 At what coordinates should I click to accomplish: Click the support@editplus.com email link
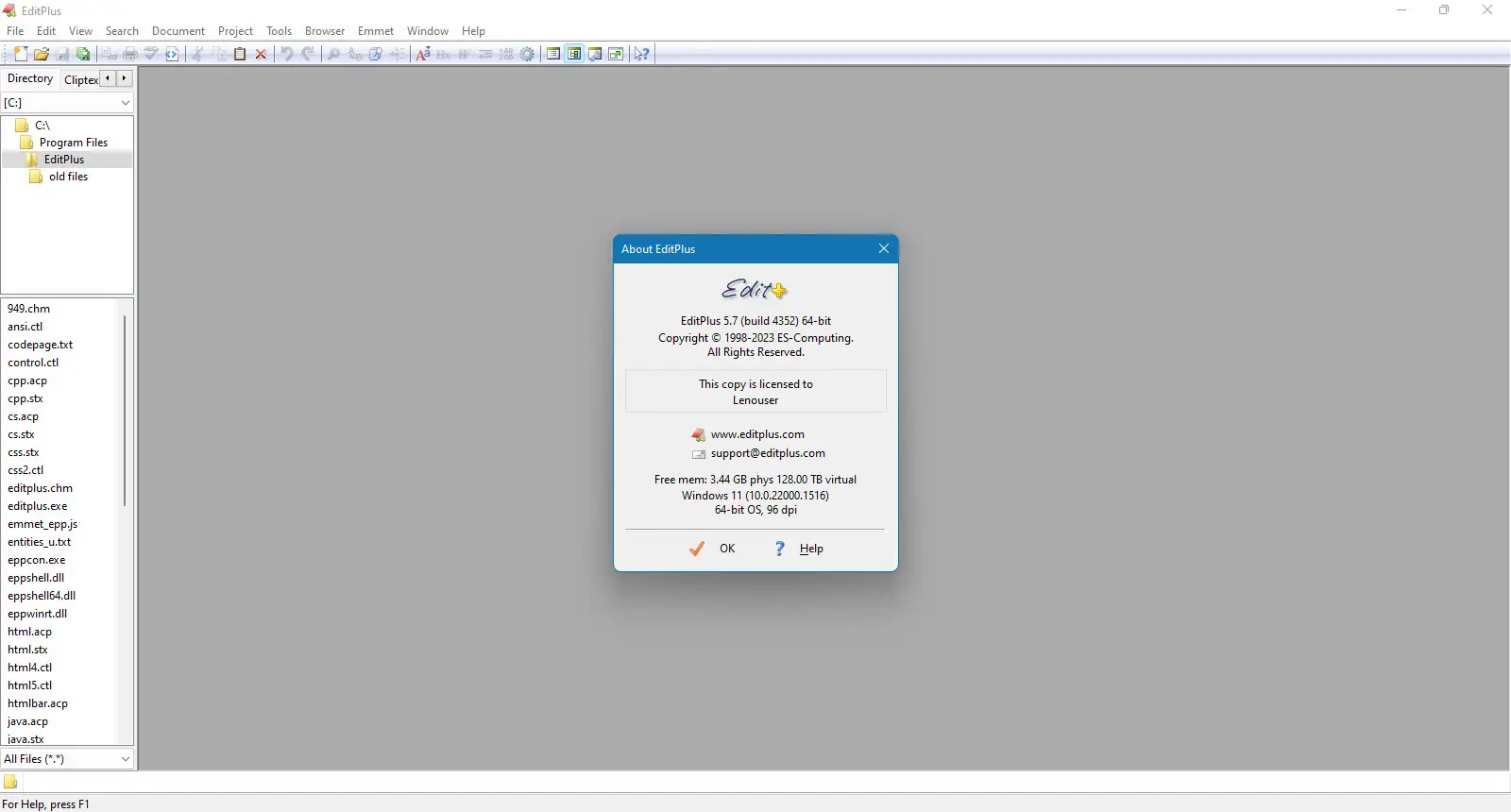(x=768, y=453)
